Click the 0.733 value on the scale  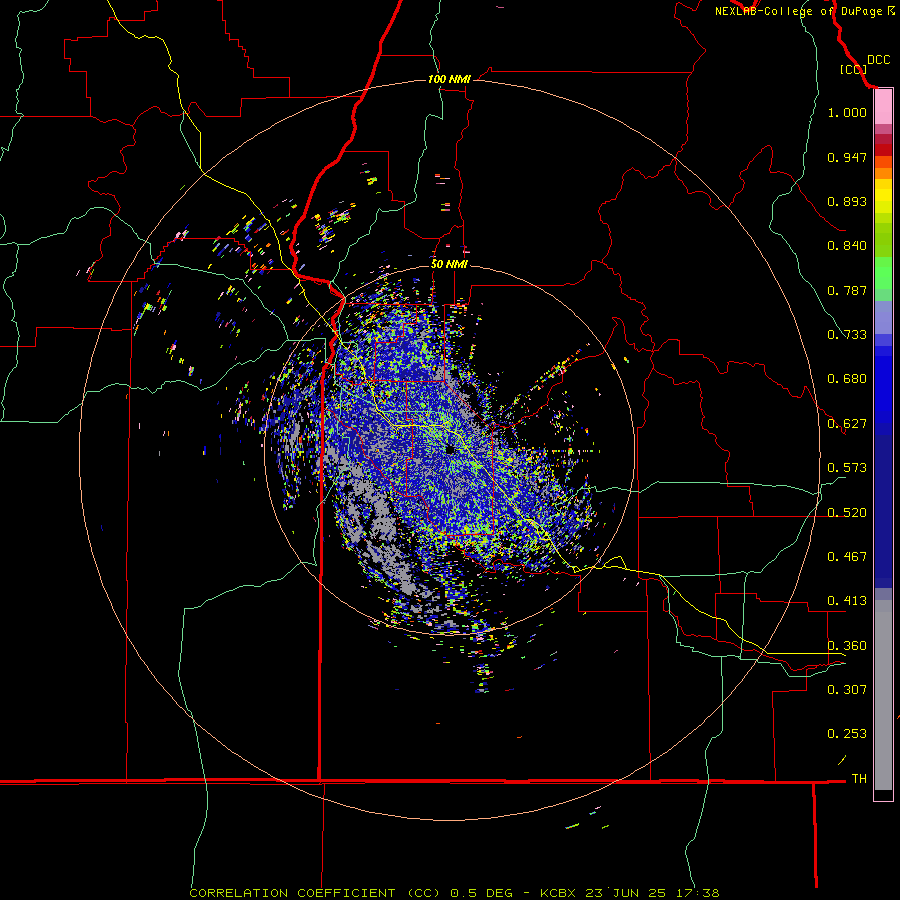[x=847, y=335]
